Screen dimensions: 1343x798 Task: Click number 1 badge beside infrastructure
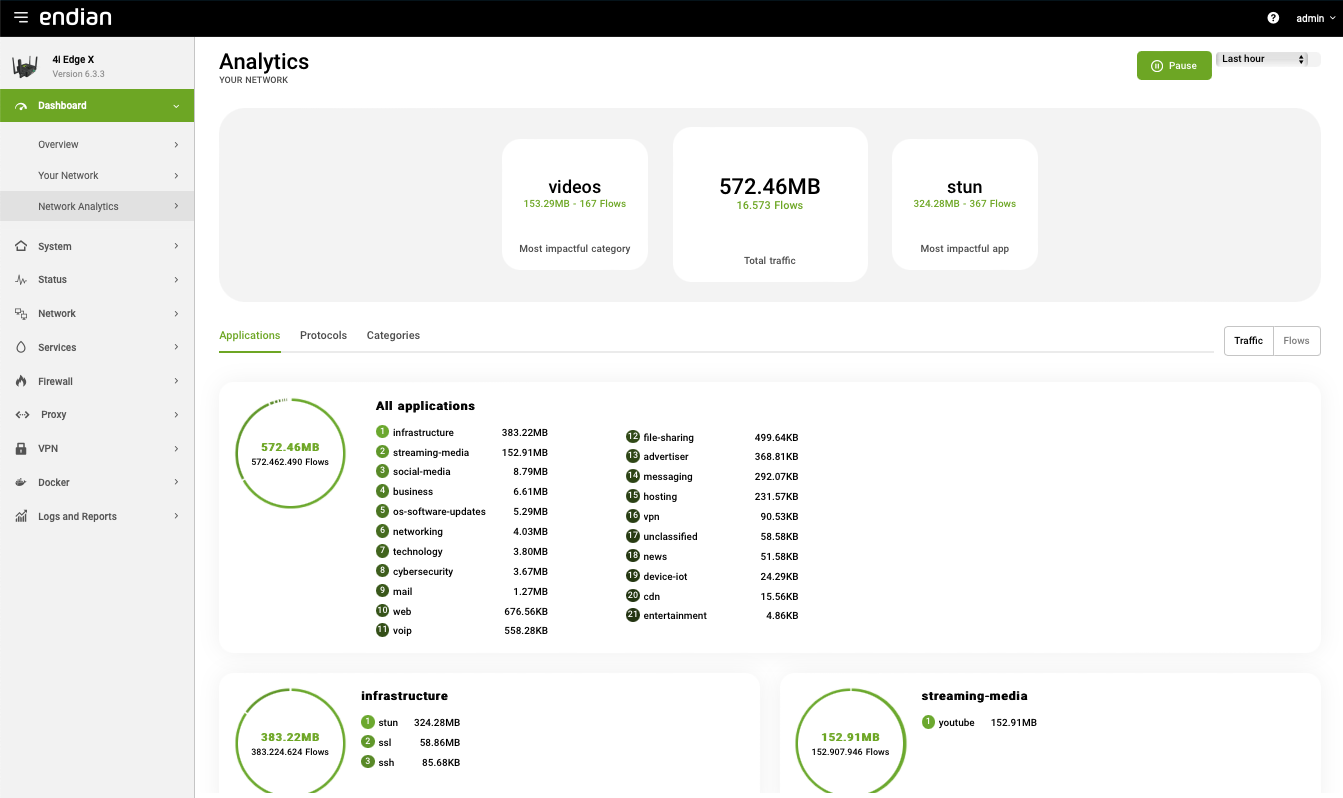(x=382, y=432)
